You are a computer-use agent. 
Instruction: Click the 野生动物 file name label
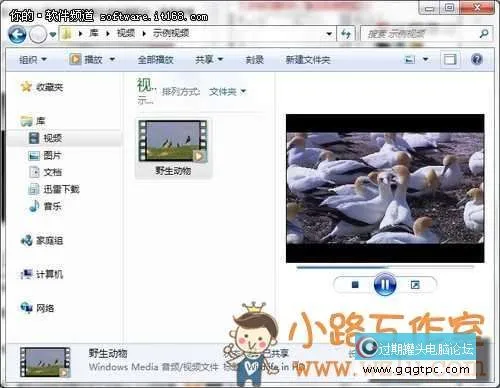coord(173,171)
